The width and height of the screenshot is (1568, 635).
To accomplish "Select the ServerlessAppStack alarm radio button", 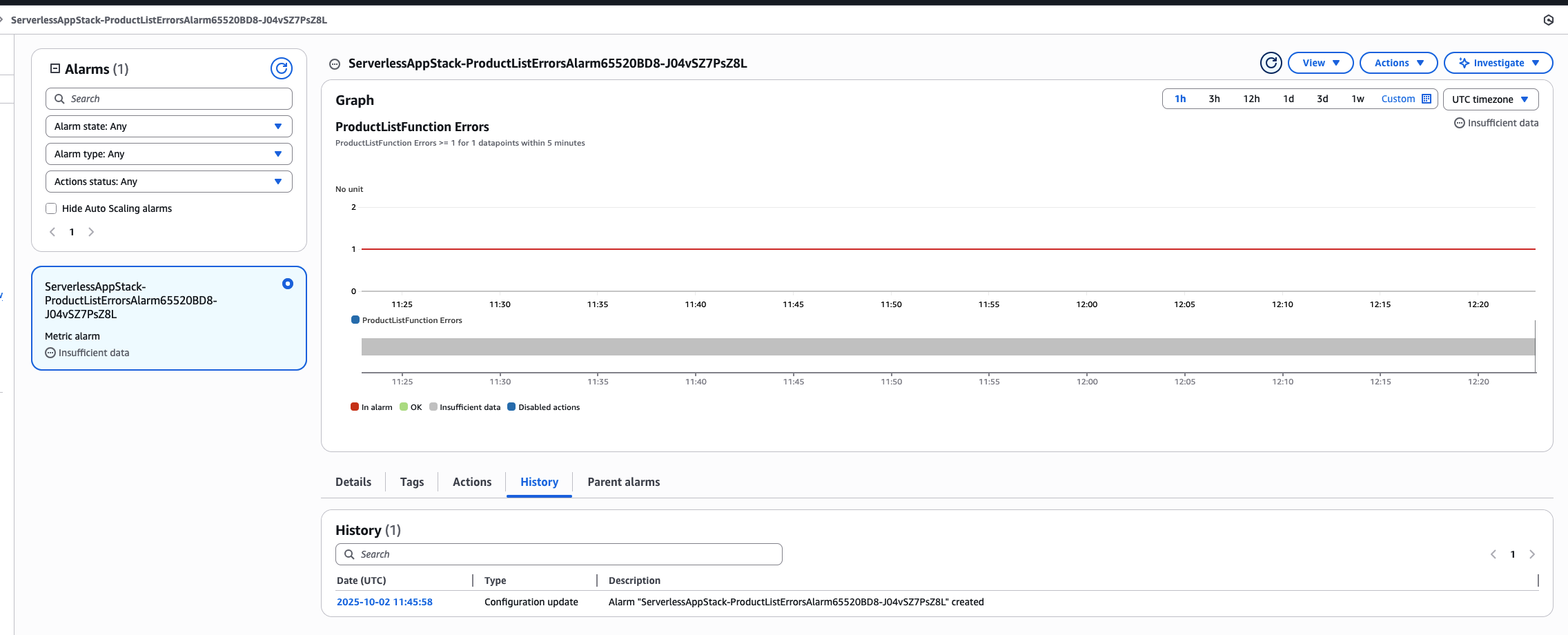I will (288, 284).
